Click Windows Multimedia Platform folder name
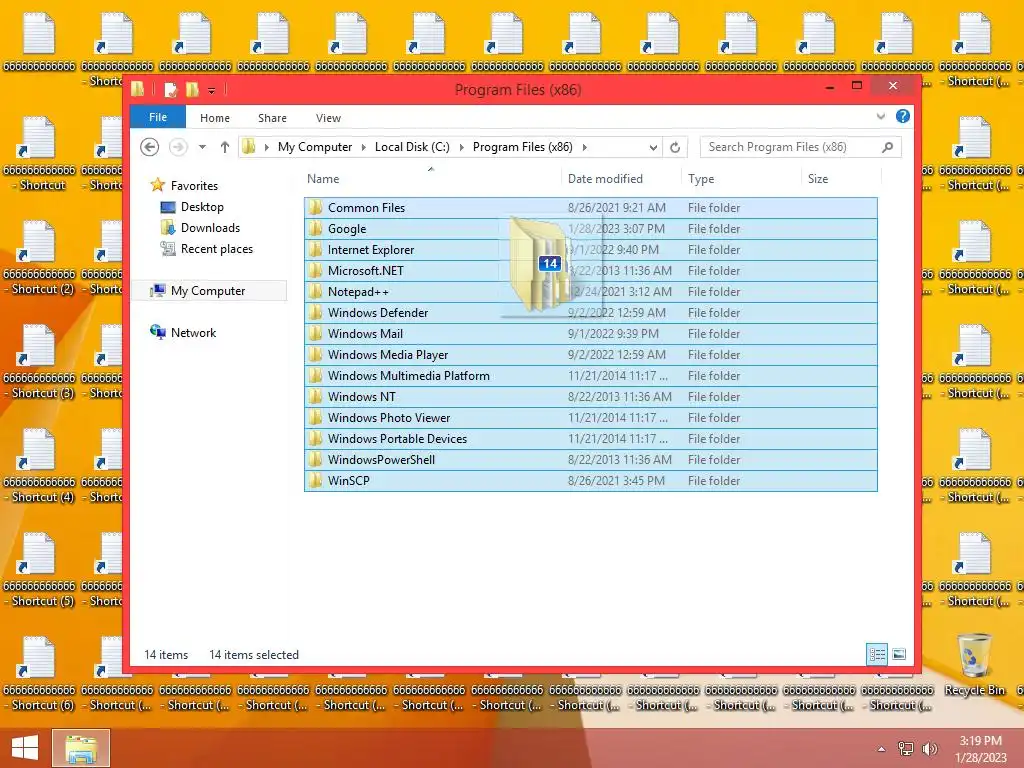Screen dimensions: 1024x768 pyautogui.click(x=409, y=376)
